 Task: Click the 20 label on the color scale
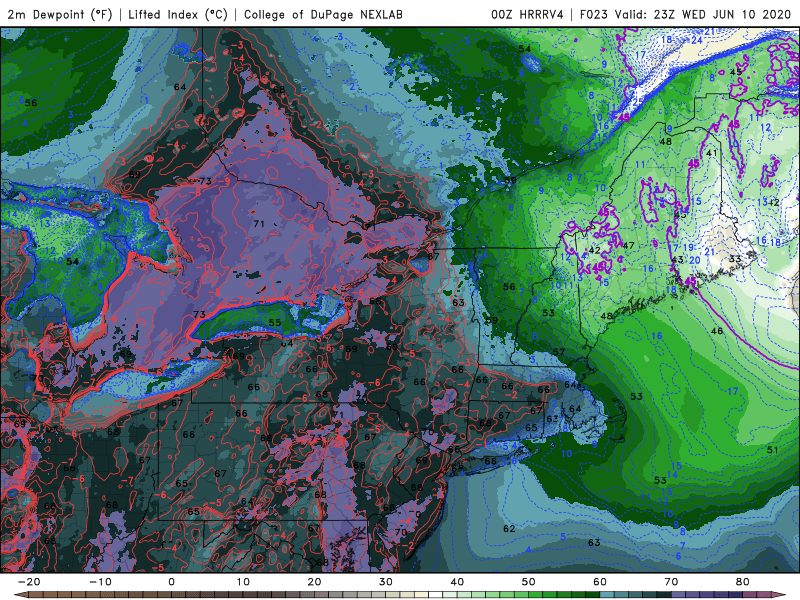tap(314, 582)
